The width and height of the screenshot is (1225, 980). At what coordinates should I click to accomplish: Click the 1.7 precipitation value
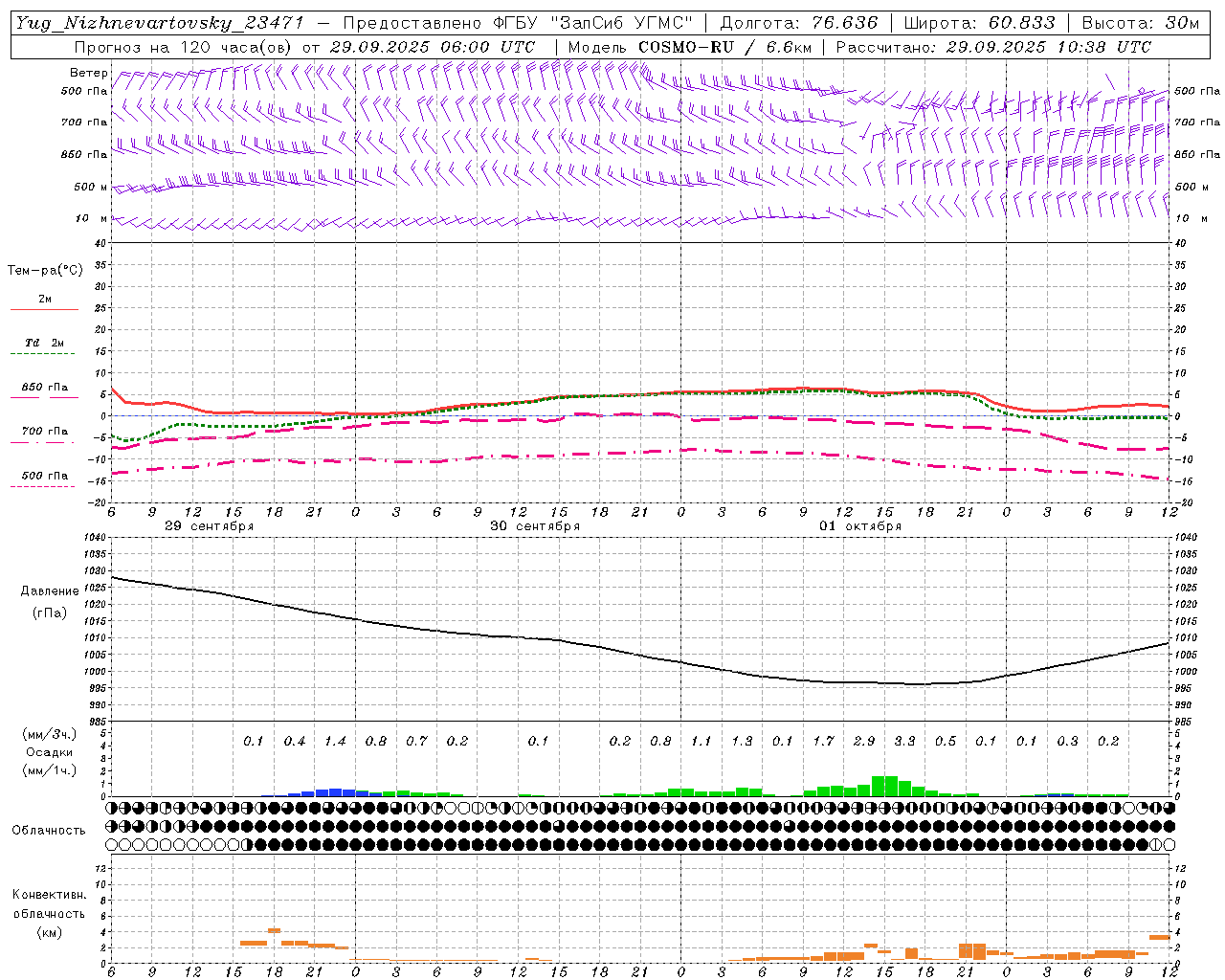(x=823, y=742)
